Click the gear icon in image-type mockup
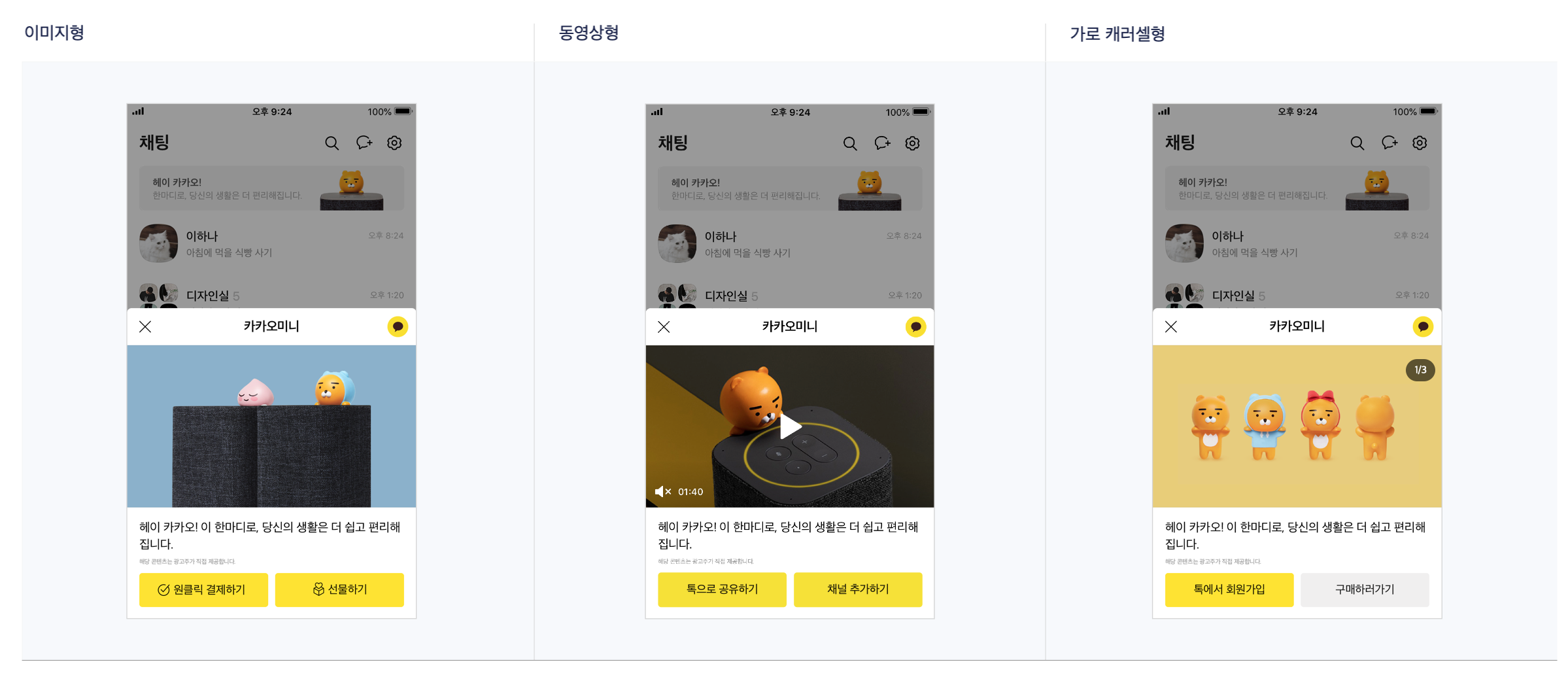 tap(394, 143)
